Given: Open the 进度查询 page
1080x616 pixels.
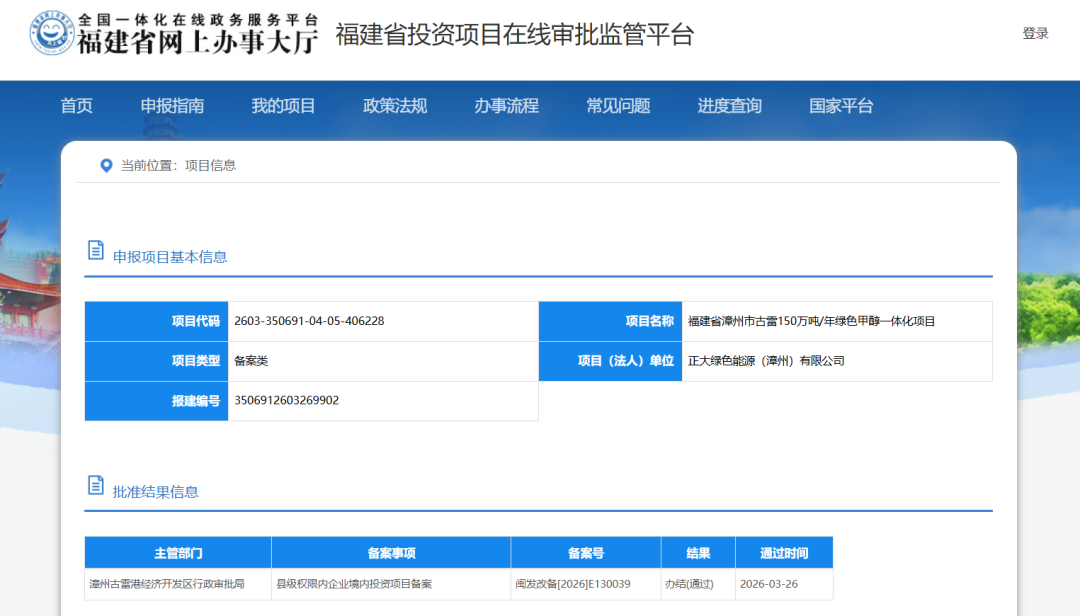Looking at the screenshot, I should (729, 105).
